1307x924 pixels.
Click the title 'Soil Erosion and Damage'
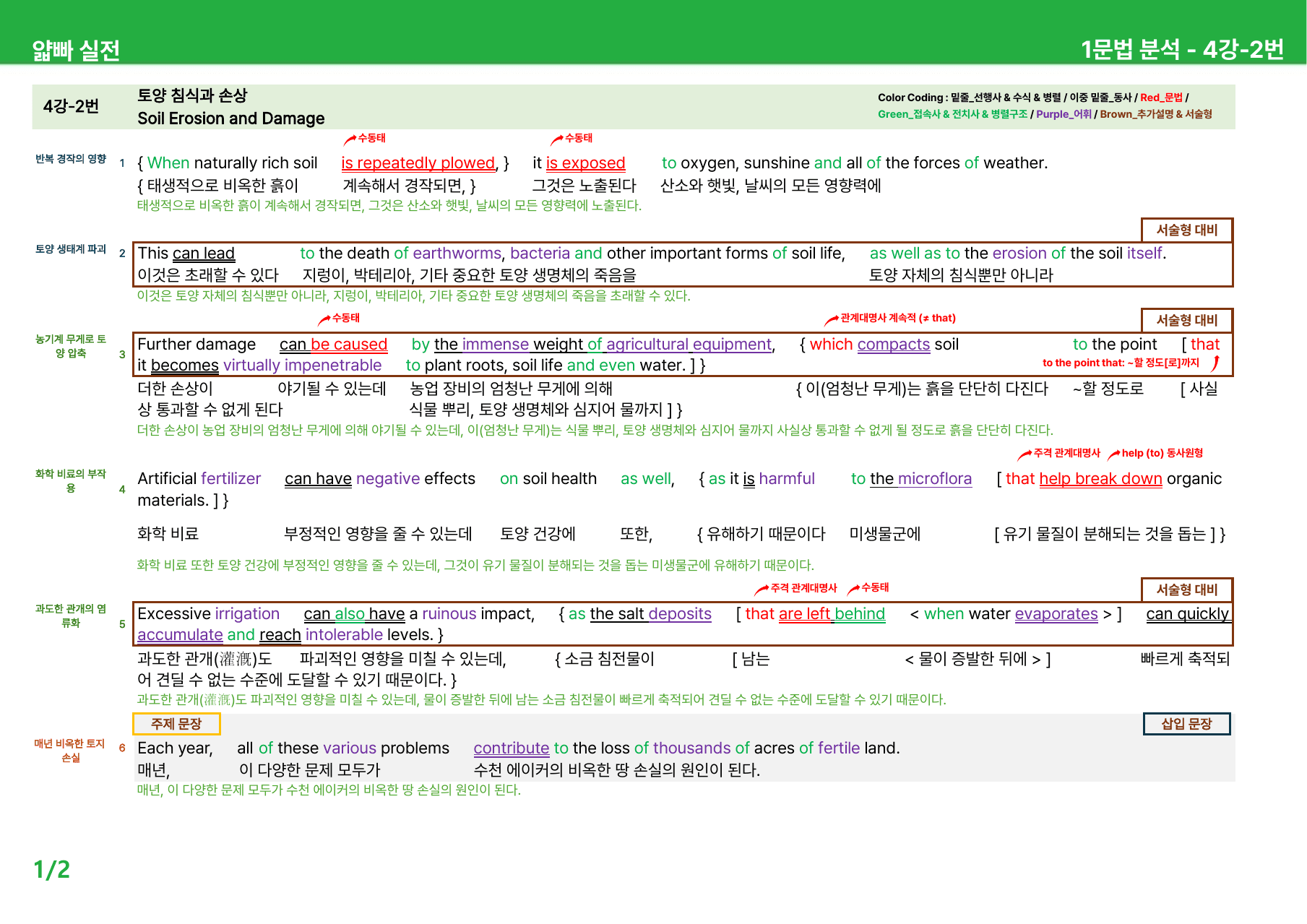[x=231, y=118]
